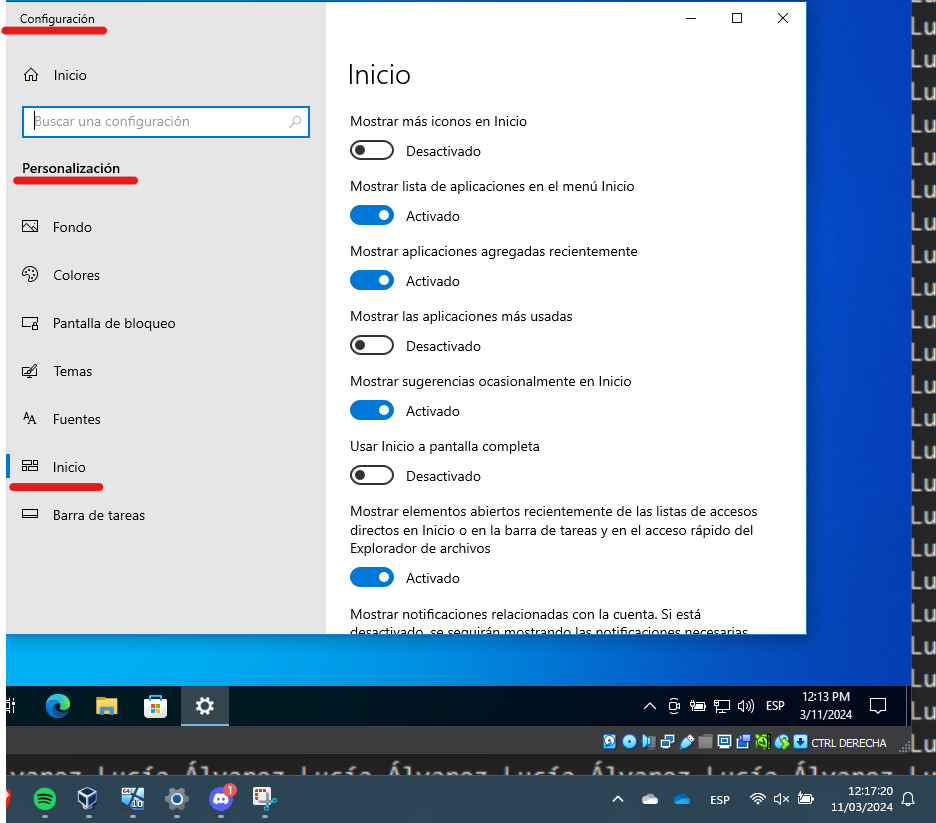Screen dimensions: 936x823
Task: Turn off 'Mostrar sugerencias ocasionalmente en Inicio'
Action: click(372, 410)
